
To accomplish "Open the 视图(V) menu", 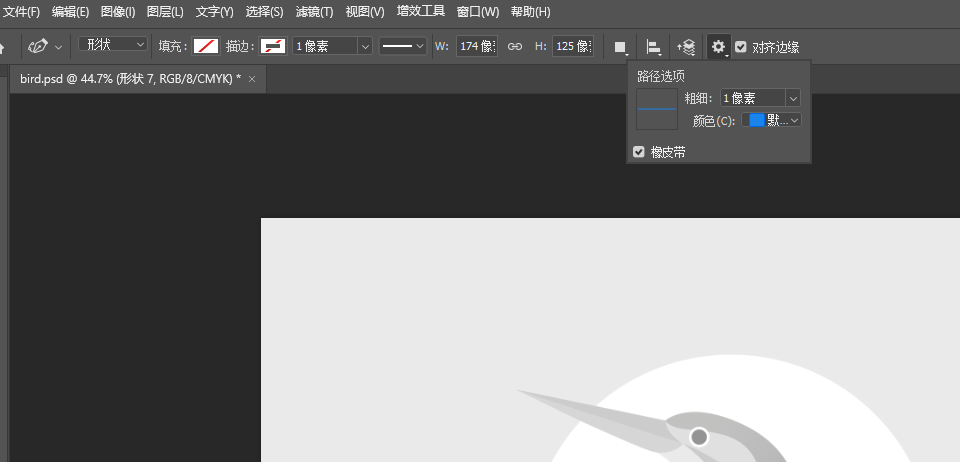I will 365,12.
